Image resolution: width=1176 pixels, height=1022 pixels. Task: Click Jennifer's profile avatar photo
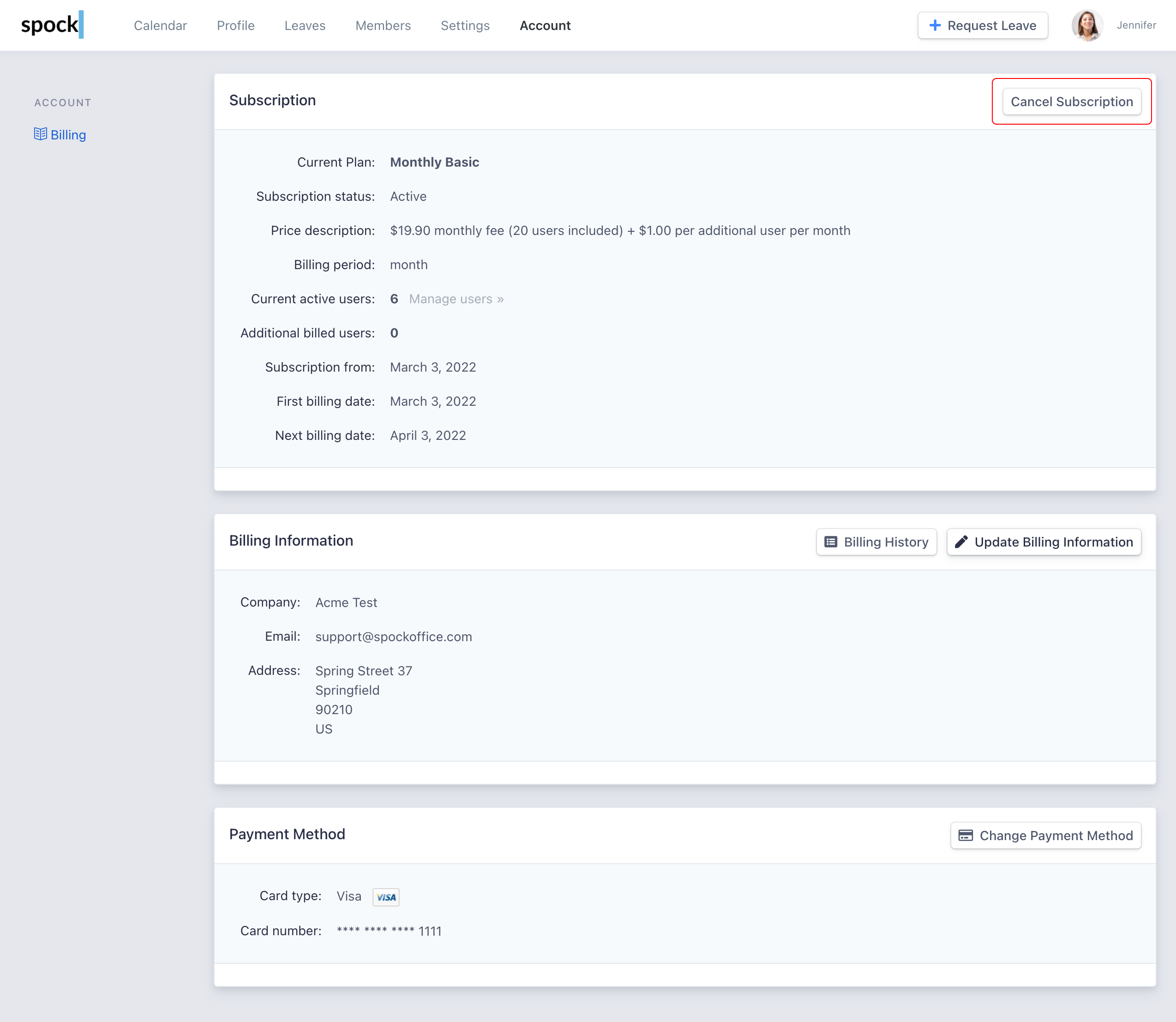click(x=1087, y=26)
